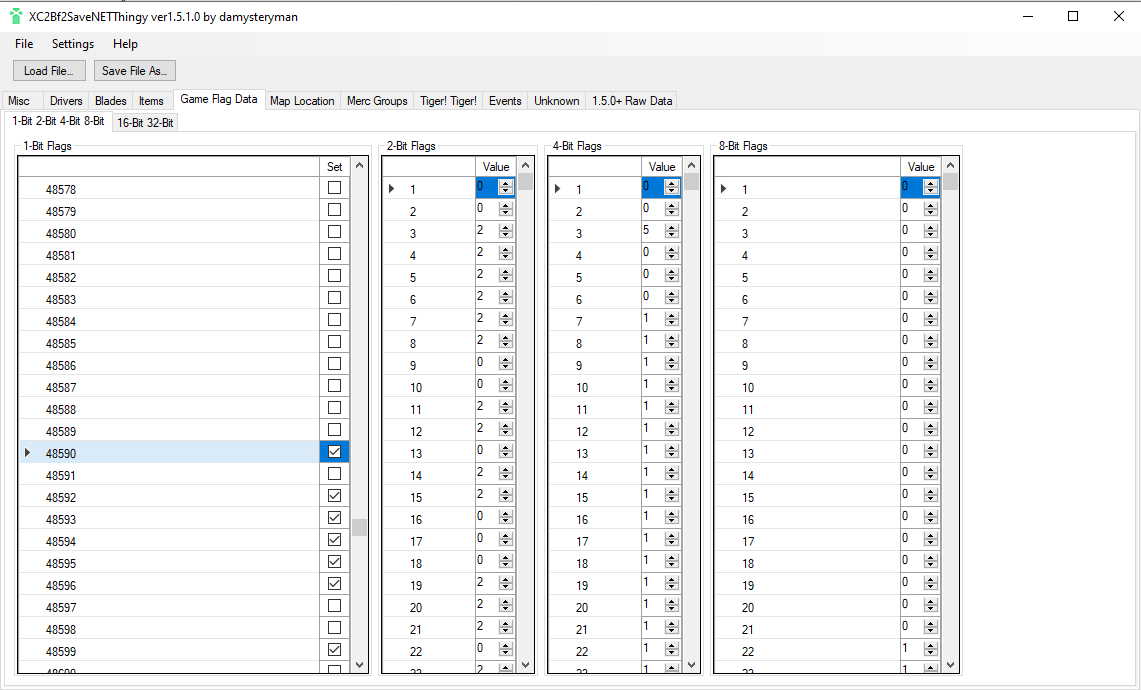The image size is (1141, 690).
Task: Click the value stepper for 4-Bit flag 7
Action: point(672,320)
